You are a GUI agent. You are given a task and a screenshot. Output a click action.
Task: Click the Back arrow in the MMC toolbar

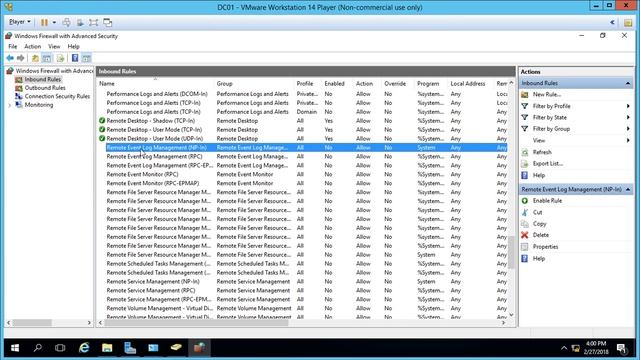[x=10, y=58]
